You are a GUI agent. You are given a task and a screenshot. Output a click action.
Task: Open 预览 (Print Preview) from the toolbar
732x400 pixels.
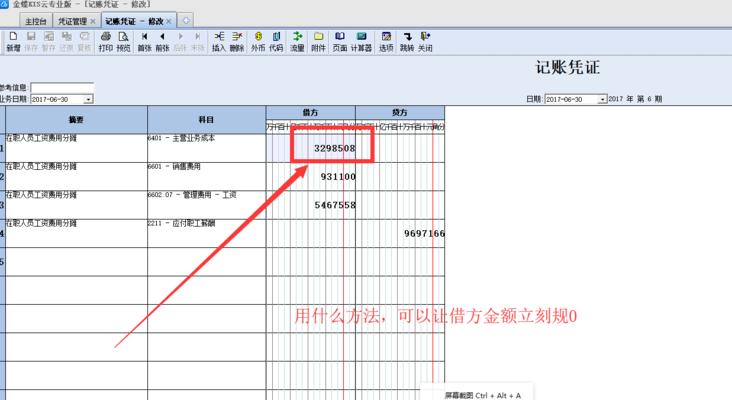(123, 42)
